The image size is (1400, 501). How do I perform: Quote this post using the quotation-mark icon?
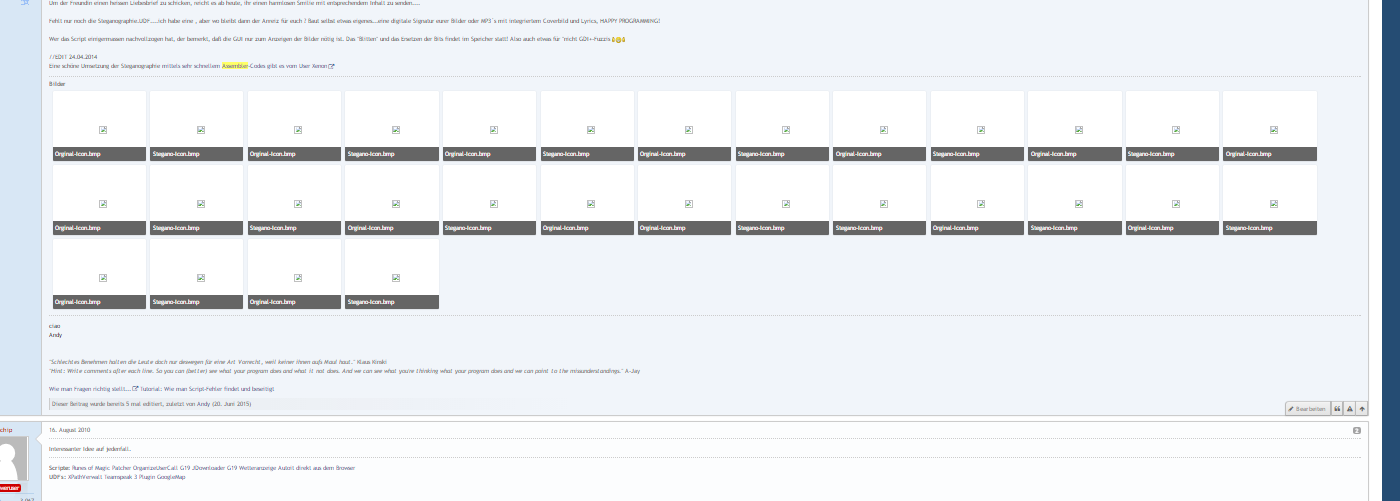tap(1337, 408)
